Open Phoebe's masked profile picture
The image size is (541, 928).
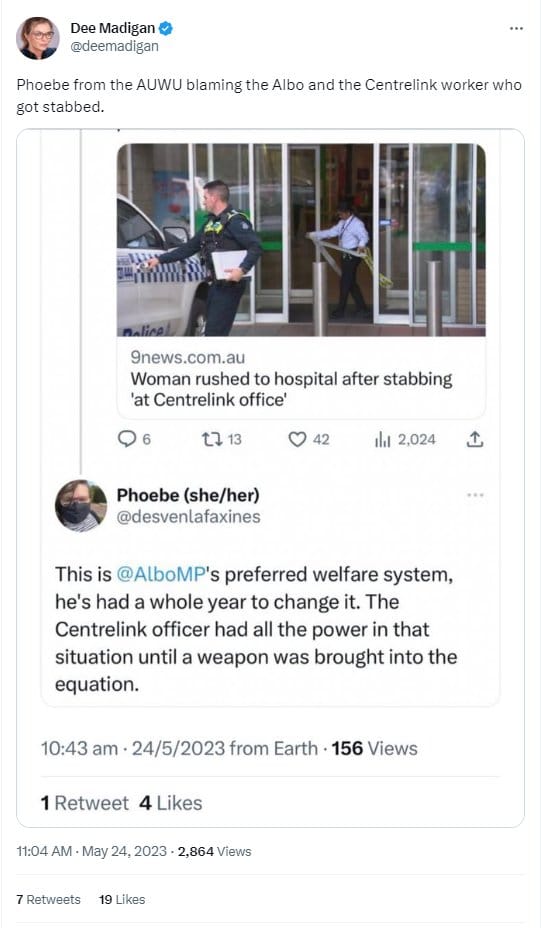click(x=81, y=506)
